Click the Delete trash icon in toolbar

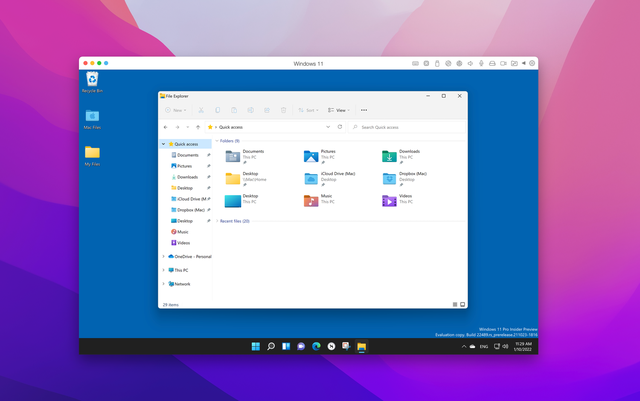[x=283, y=110]
